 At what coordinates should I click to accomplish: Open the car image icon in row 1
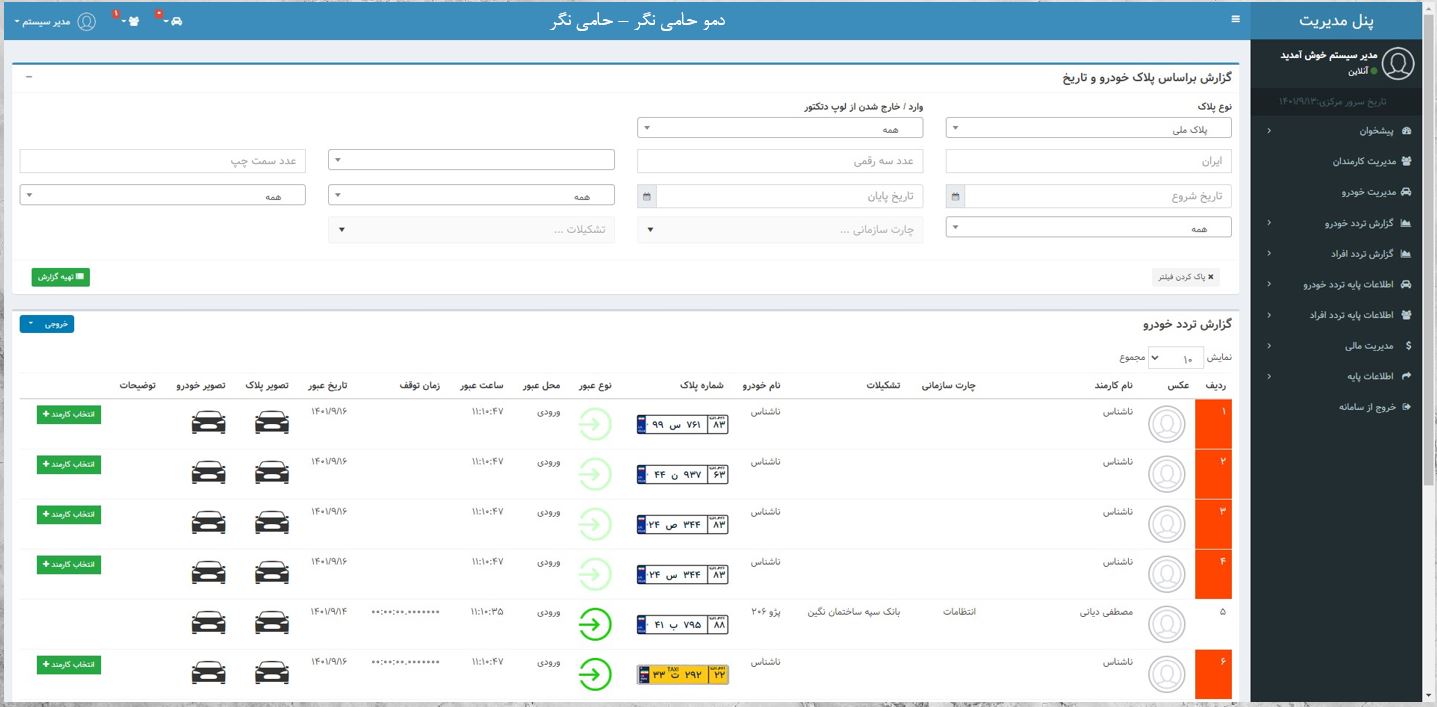point(208,423)
